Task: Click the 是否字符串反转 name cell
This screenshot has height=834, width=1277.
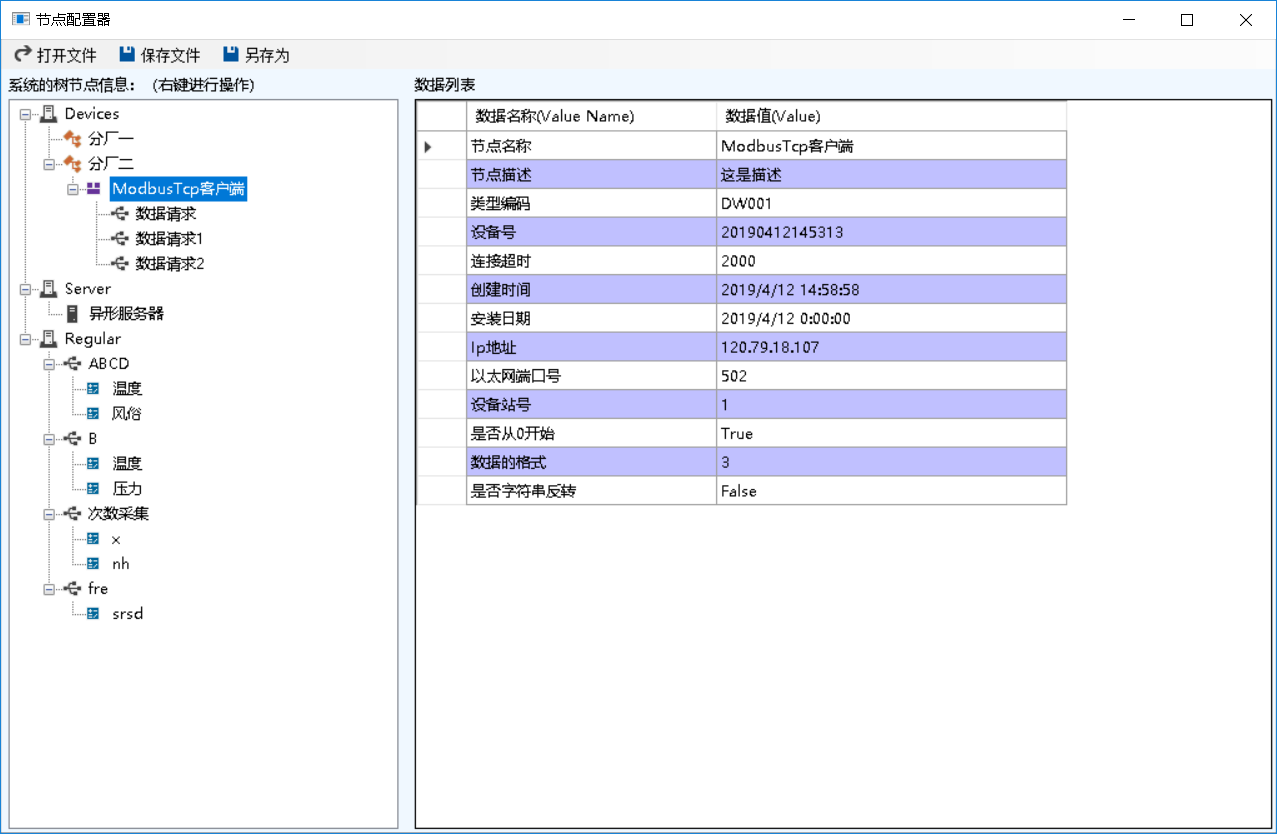Action: pos(591,491)
